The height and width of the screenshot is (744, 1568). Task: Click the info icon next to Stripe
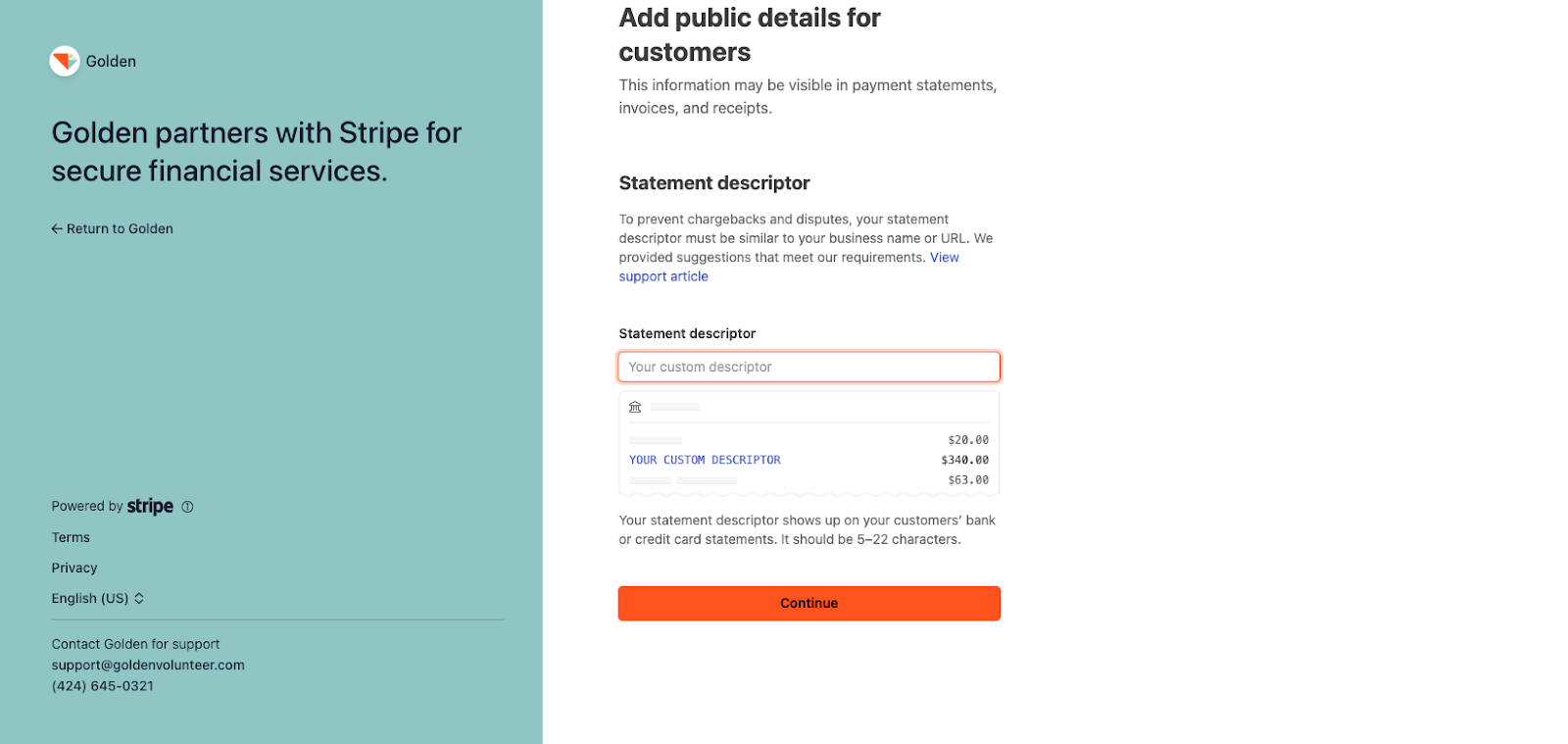pos(187,507)
